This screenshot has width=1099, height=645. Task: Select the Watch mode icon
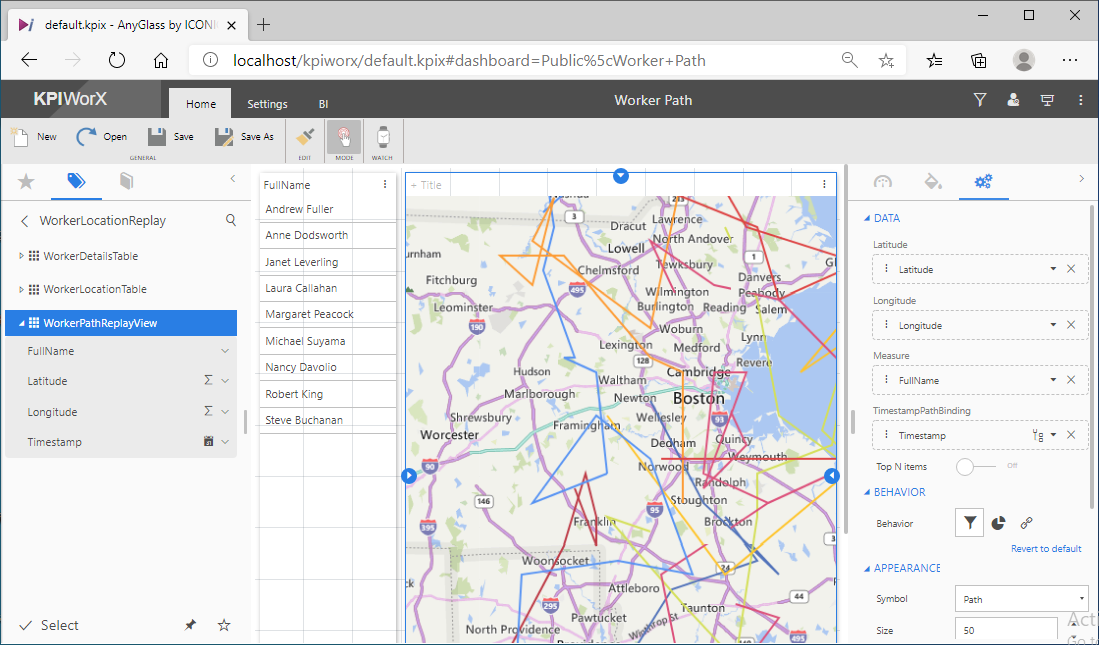tap(382, 137)
